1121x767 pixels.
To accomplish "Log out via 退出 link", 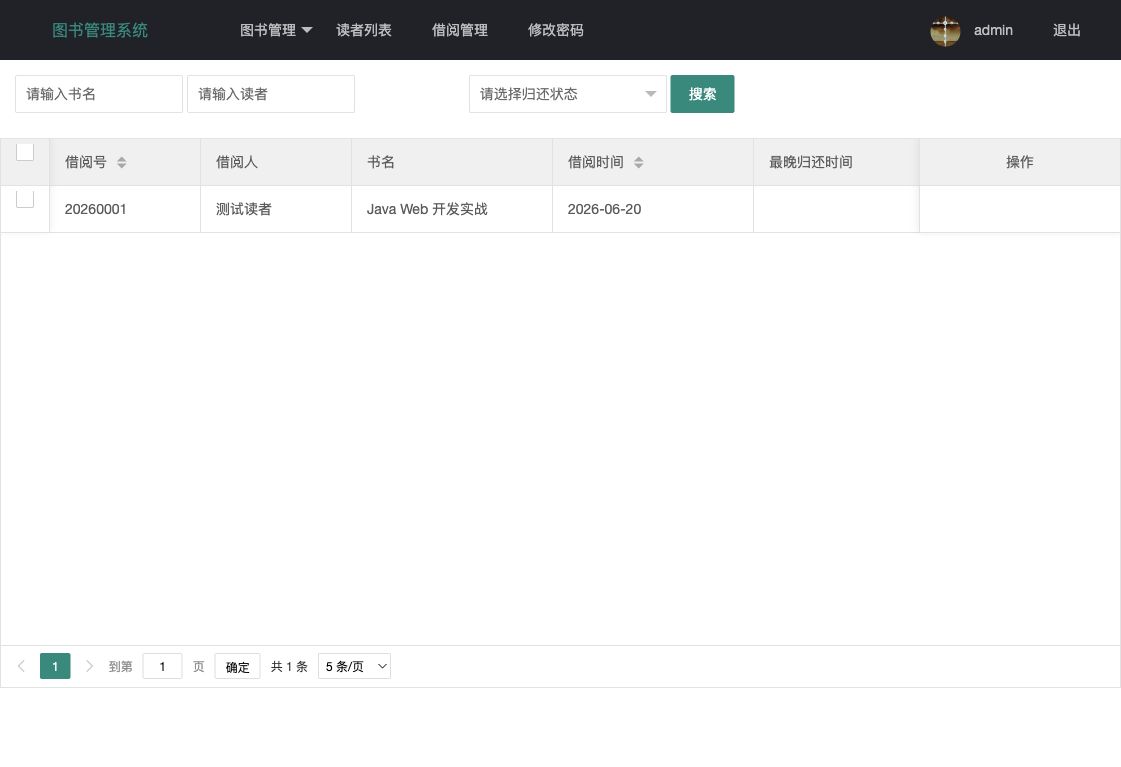I will 1066,30.
